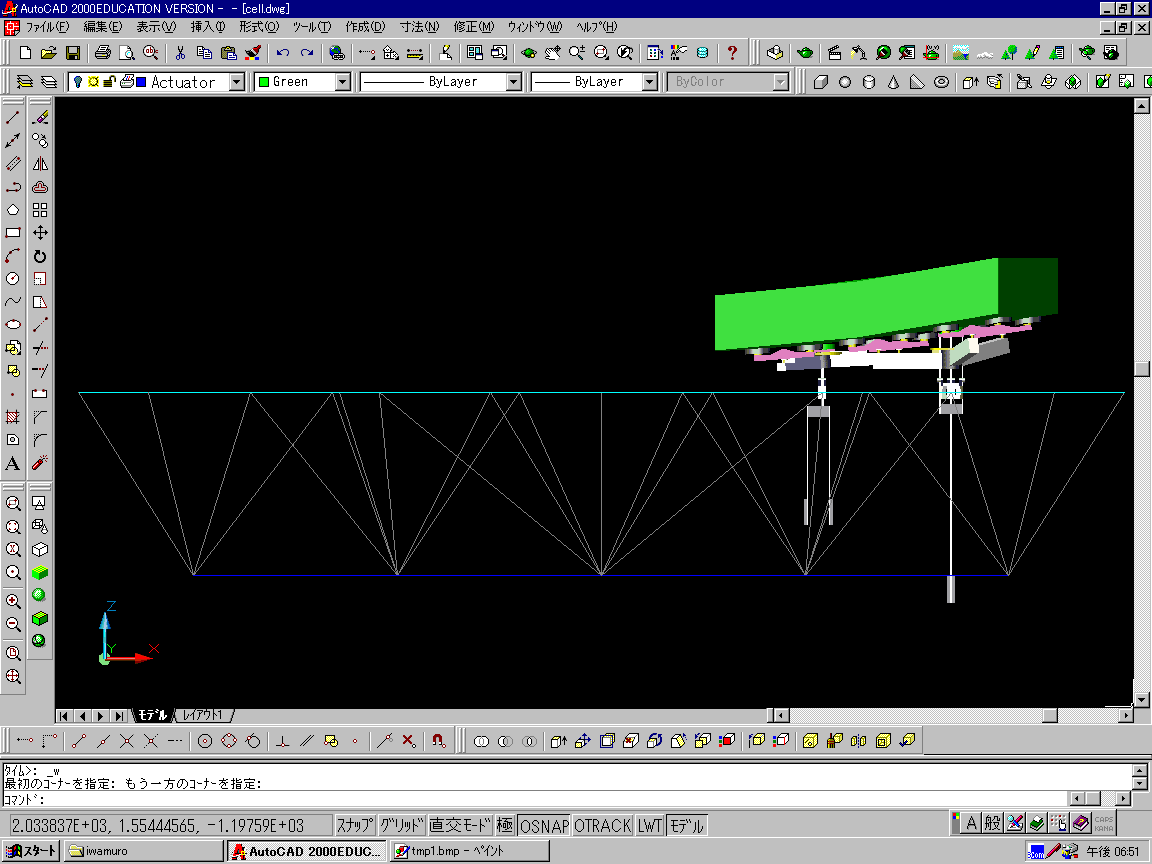Activate the Pan Realtime hand tool
This screenshot has width=1152, height=864.
tap(552, 53)
